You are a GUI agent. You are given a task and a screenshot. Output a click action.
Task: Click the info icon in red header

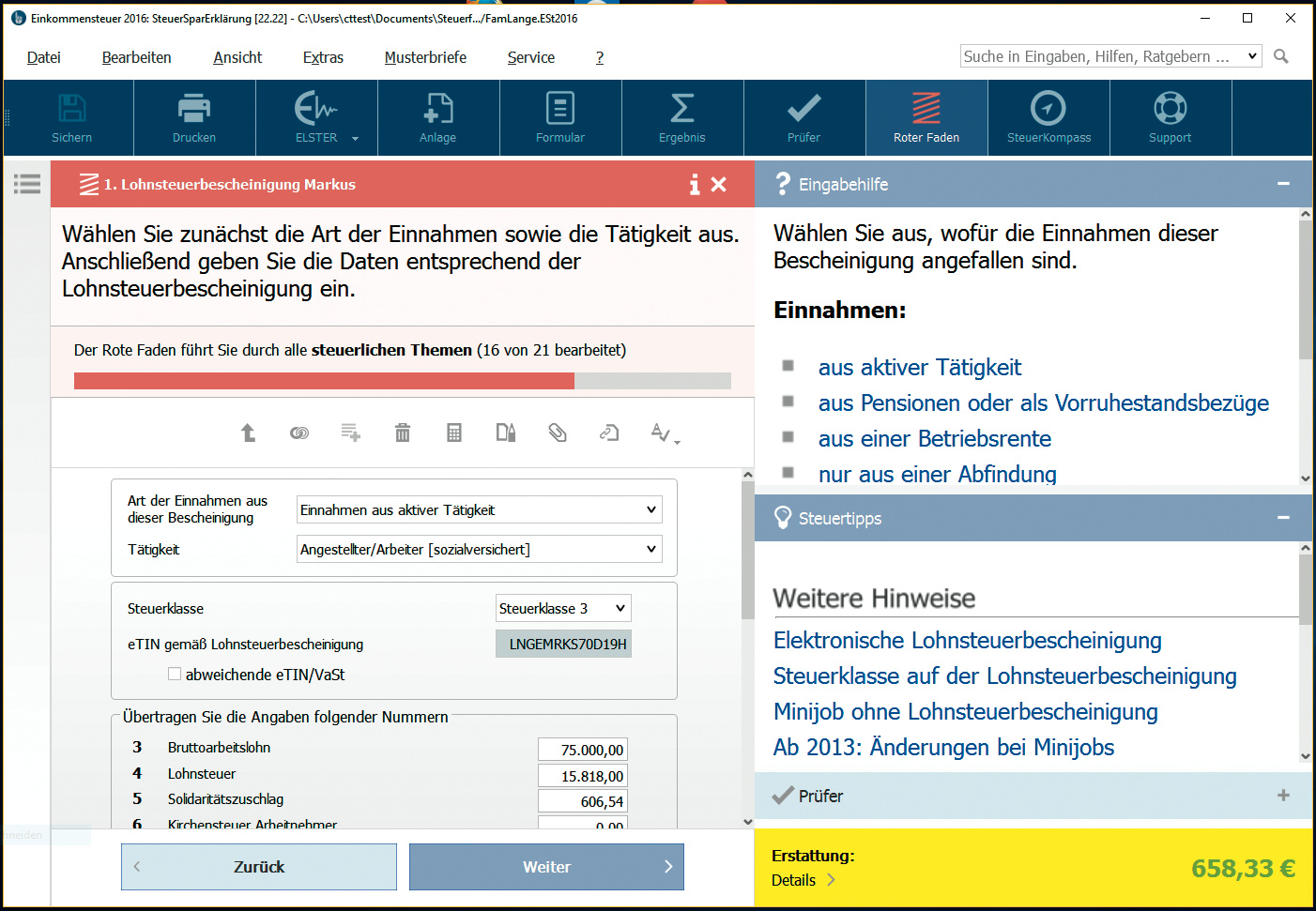point(694,185)
